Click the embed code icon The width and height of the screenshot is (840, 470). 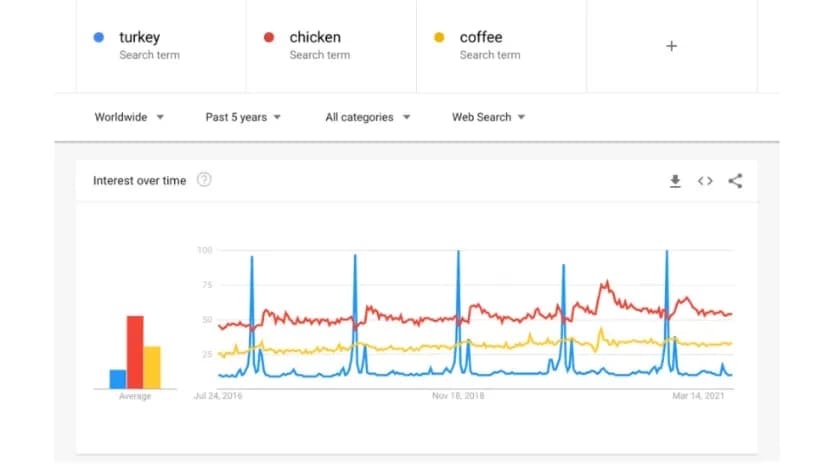coord(705,181)
